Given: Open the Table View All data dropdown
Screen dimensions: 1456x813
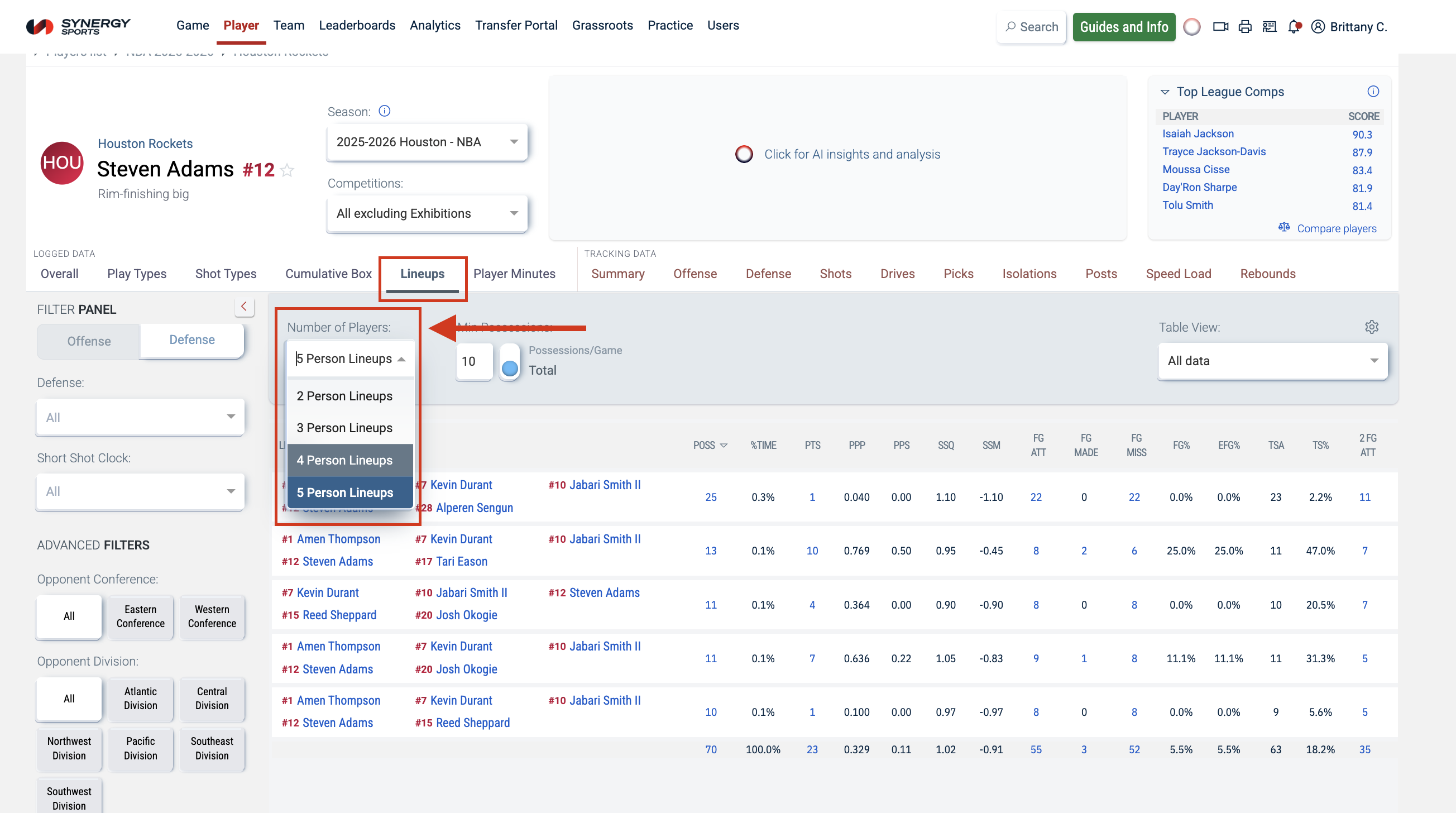Looking at the screenshot, I should point(1273,361).
